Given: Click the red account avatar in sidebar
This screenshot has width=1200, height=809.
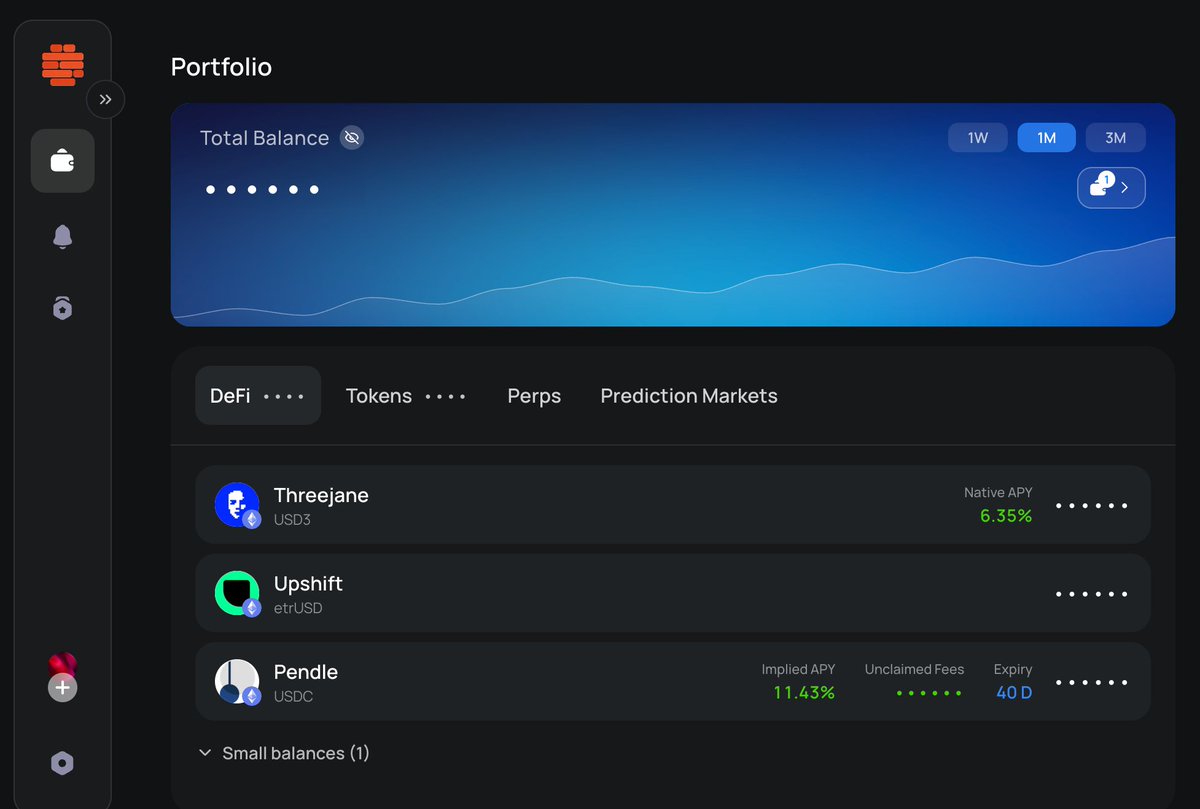Looking at the screenshot, I should (x=63, y=665).
